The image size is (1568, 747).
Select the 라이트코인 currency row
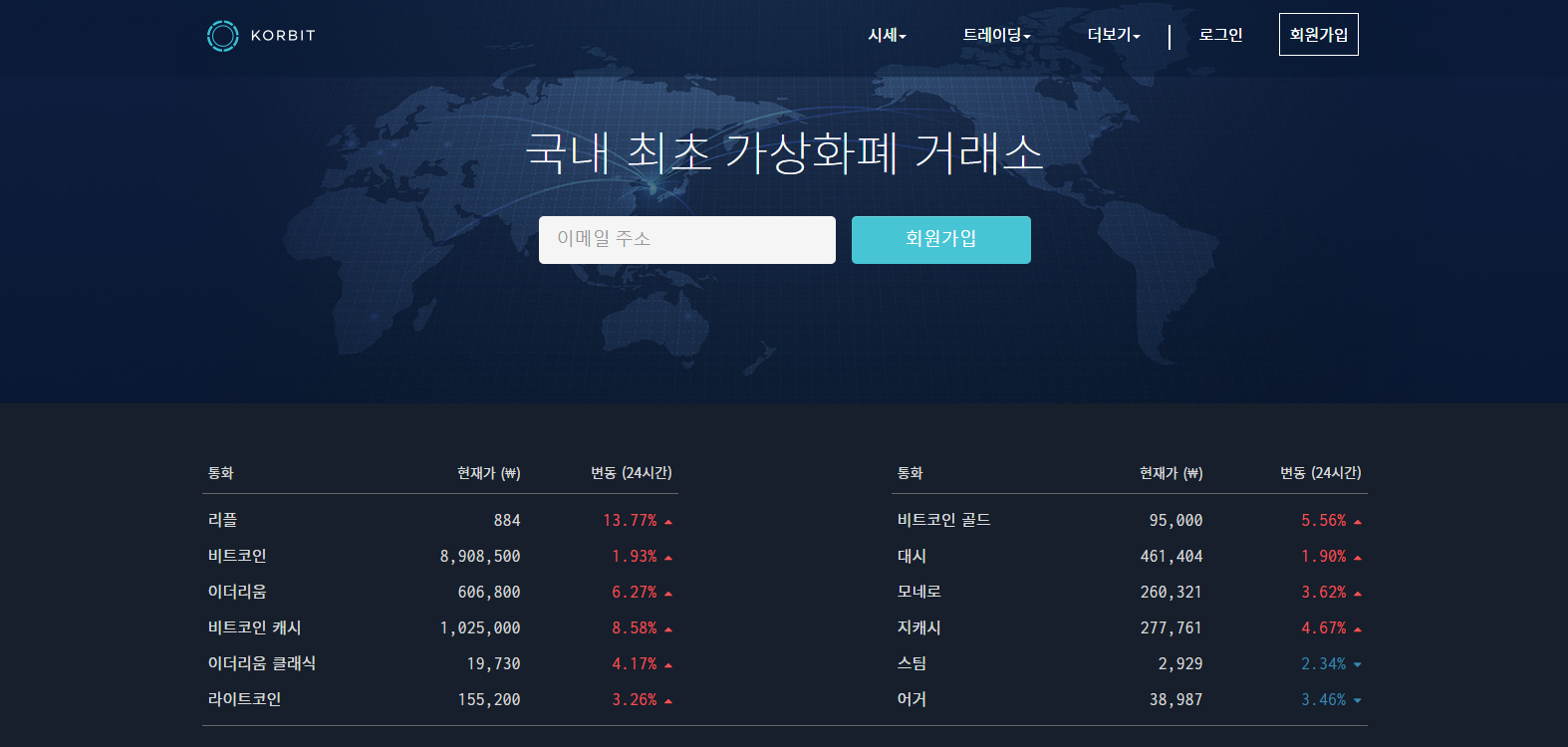(440, 699)
